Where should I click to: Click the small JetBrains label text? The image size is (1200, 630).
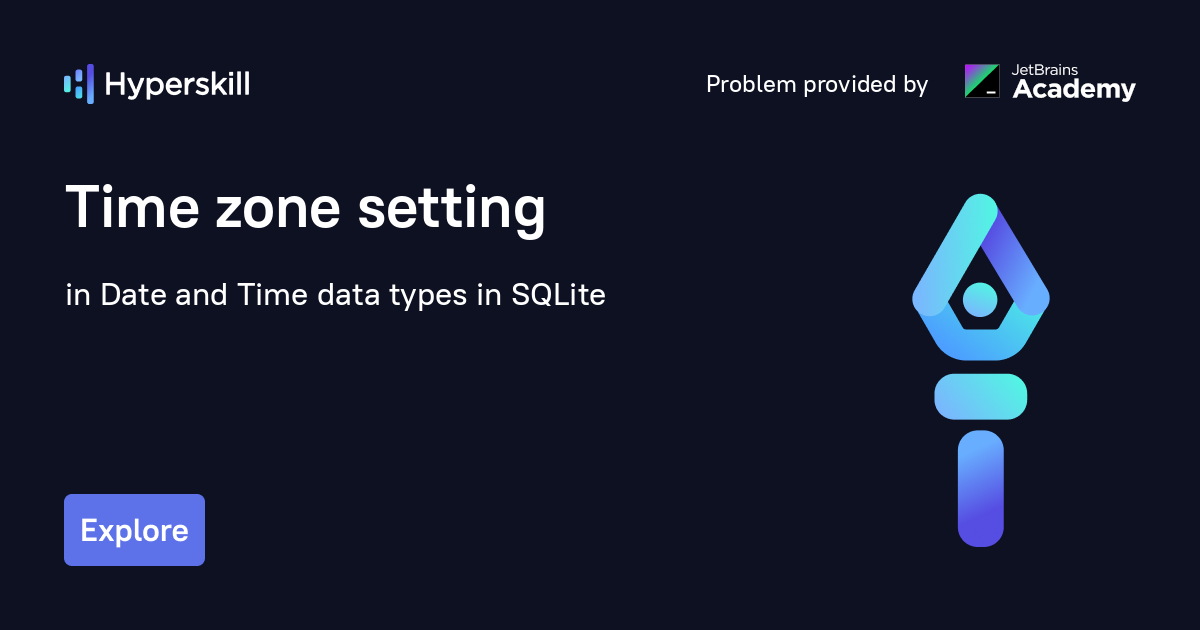(1048, 69)
